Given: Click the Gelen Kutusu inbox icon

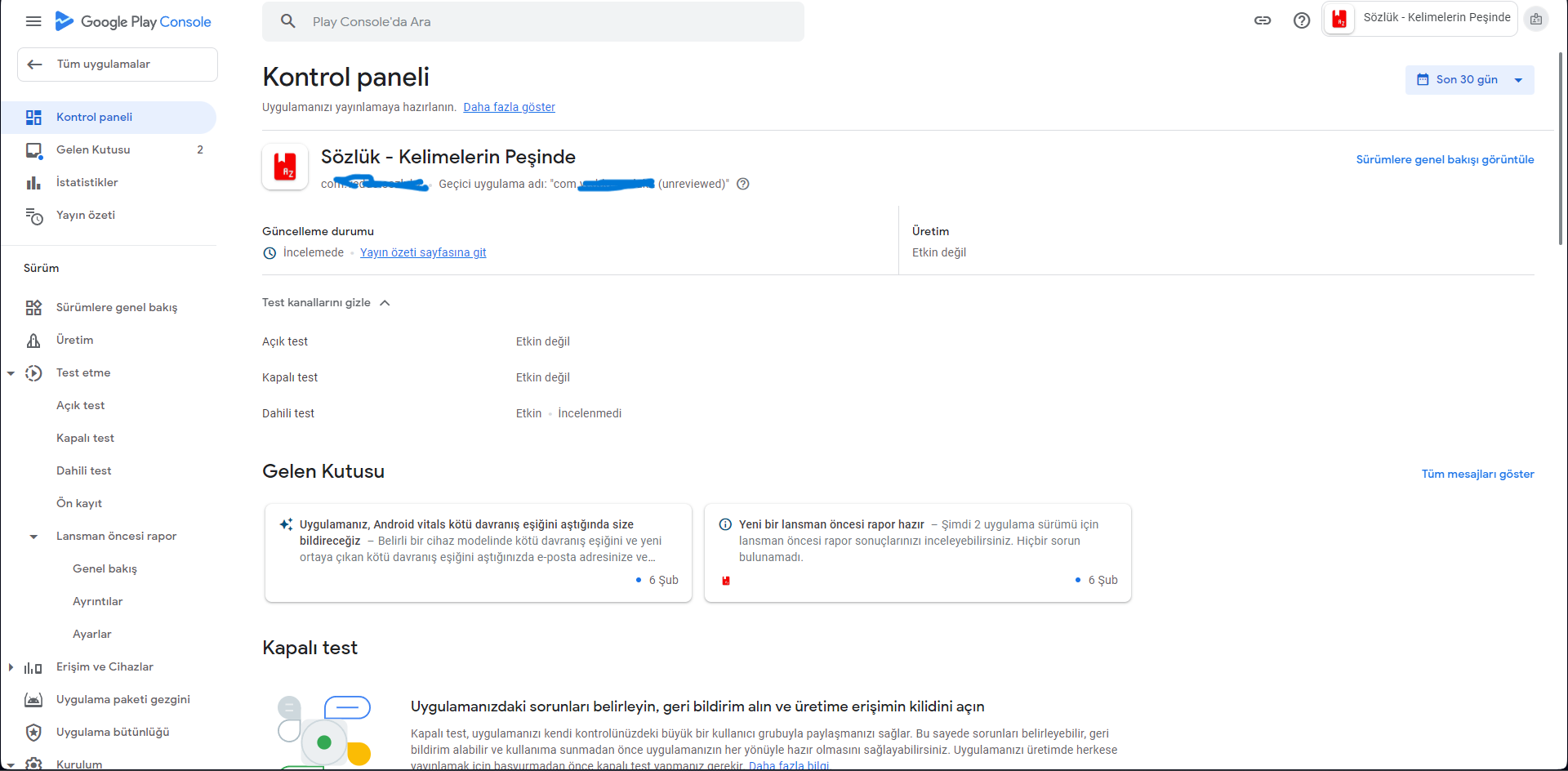Looking at the screenshot, I should 33,150.
